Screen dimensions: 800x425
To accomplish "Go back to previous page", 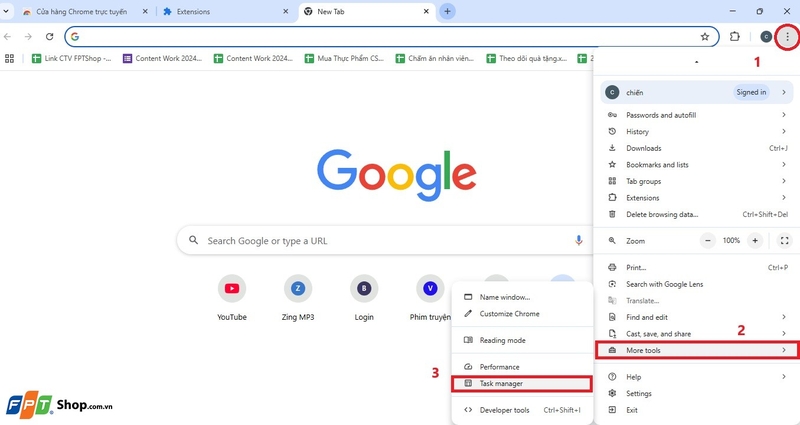I will [x=8, y=37].
